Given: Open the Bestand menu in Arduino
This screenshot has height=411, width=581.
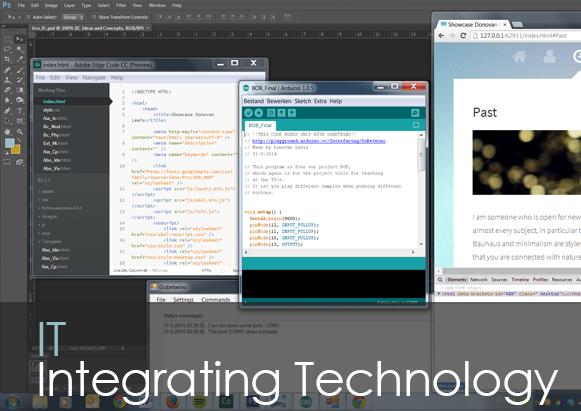Looking at the screenshot, I should click(x=254, y=101).
